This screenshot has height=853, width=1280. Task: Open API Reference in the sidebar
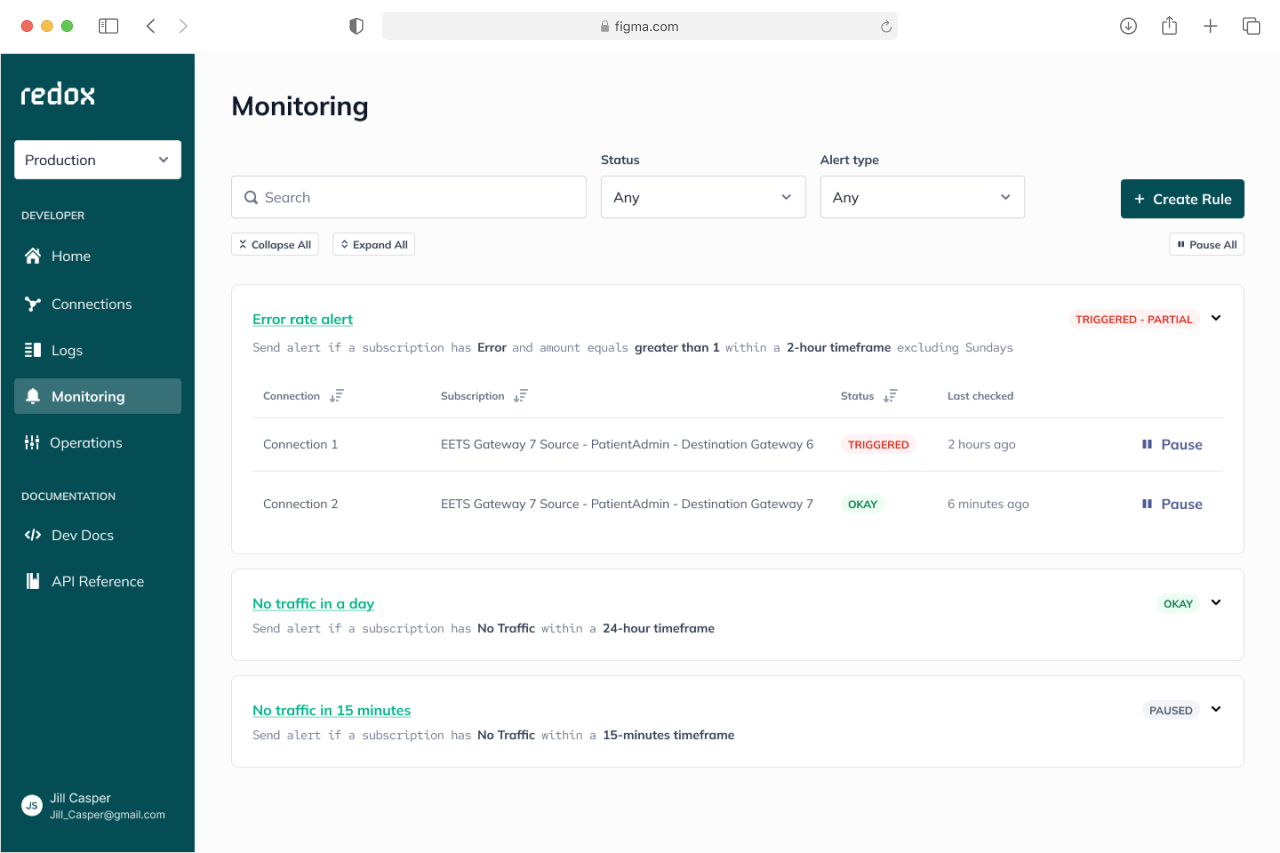click(98, 581)
